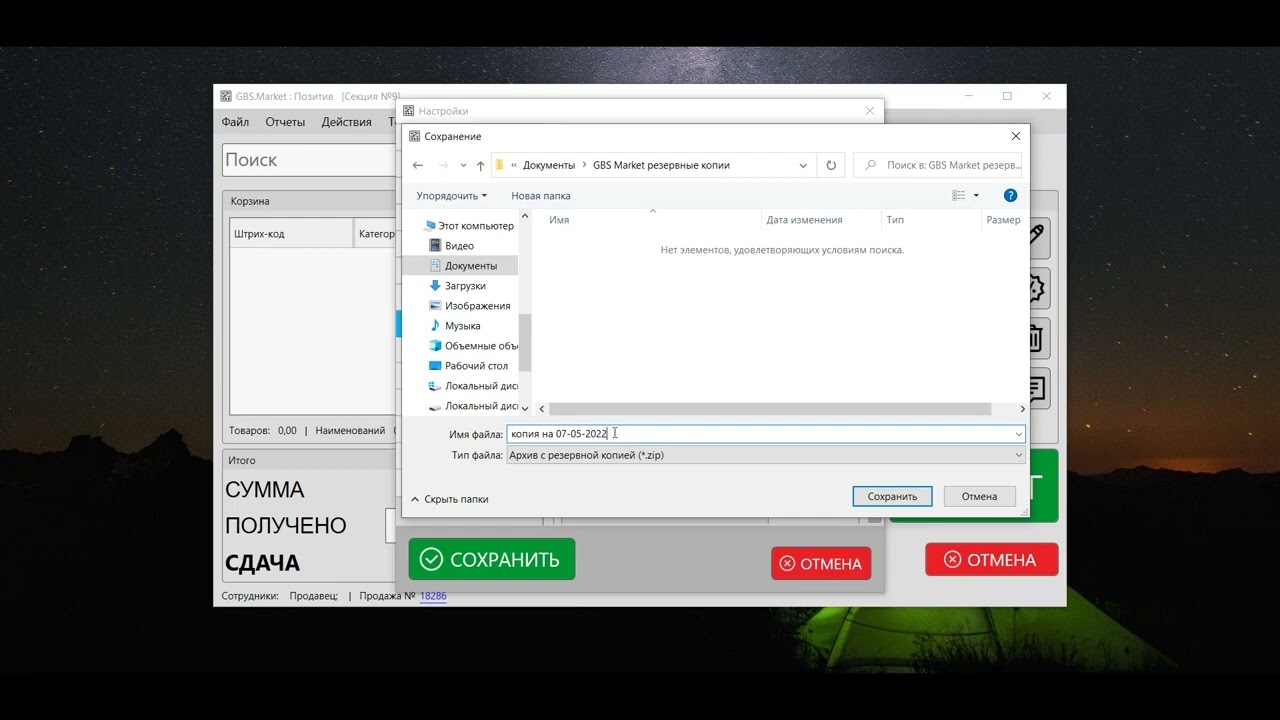
Task: Click Сохранить in the save dialog
Action: [892, 496]
